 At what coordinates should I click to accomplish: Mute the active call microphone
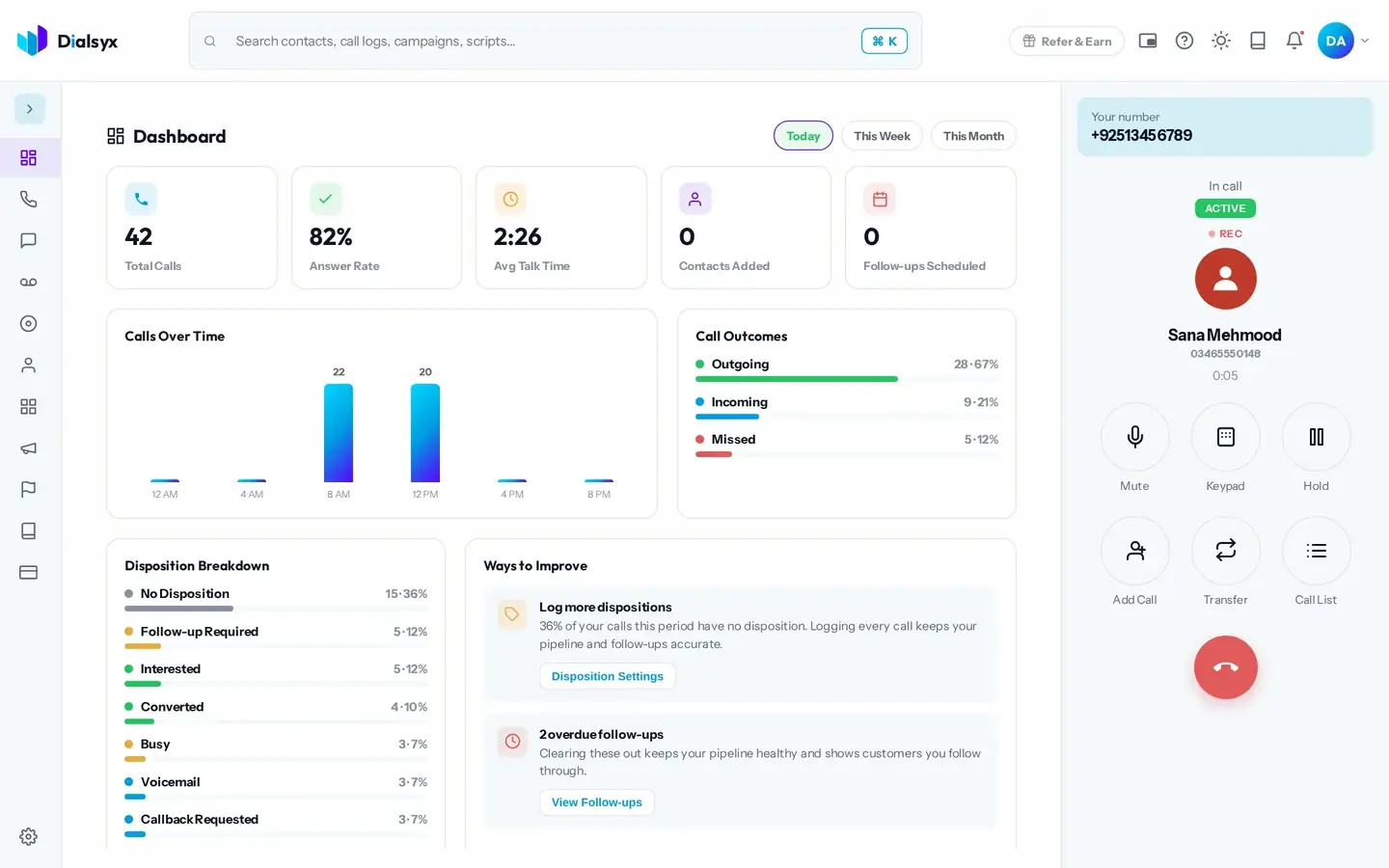(x=1134, y=437)
